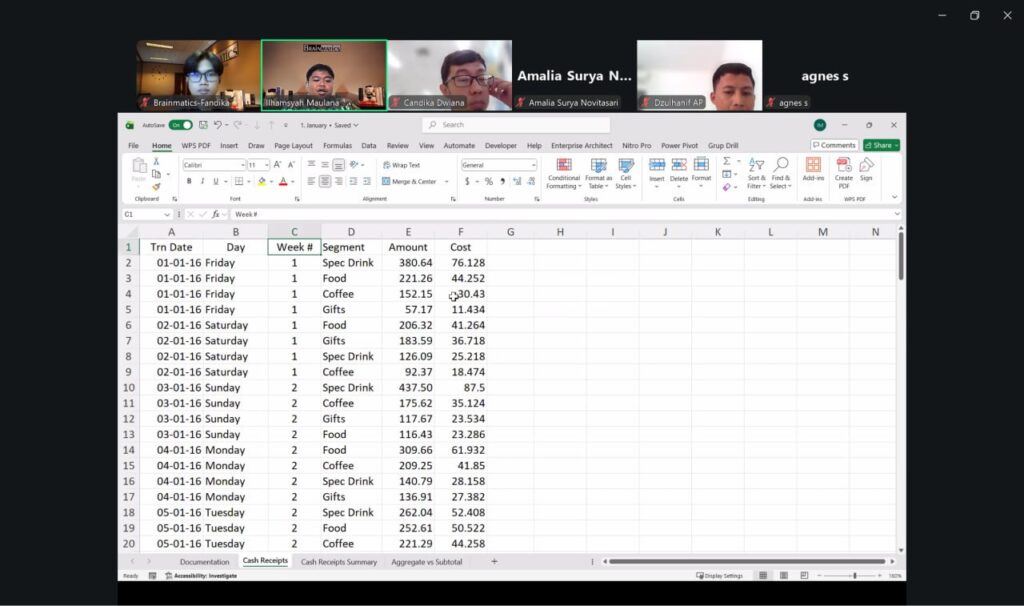Image resolution: width=1024 pixels, height=606 pixels.
Task: Apply bold formatting with the B icon
Action: [189, 181]
